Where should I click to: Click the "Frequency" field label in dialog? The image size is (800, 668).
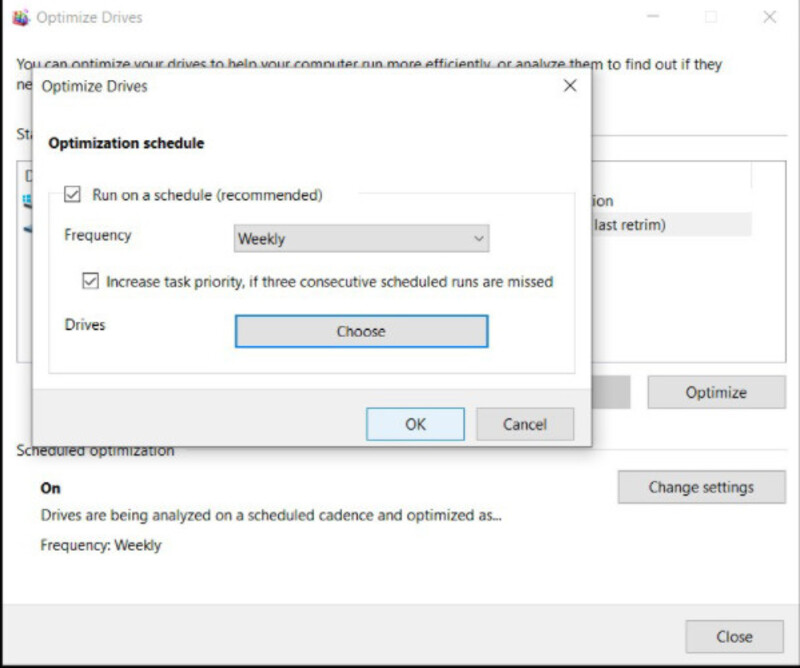point(98,235)
